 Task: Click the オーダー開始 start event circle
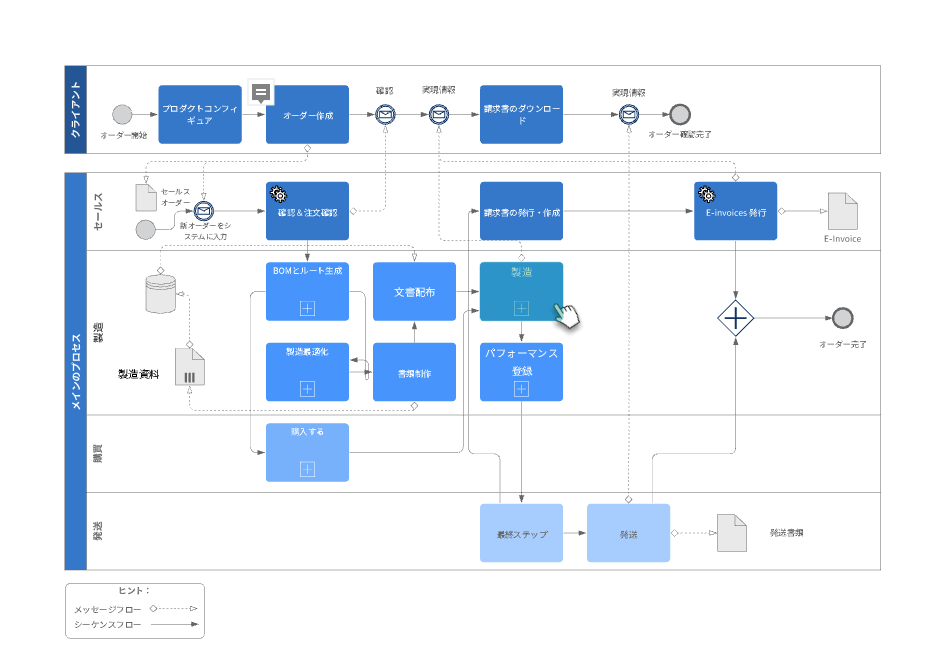tap(121, 113)
